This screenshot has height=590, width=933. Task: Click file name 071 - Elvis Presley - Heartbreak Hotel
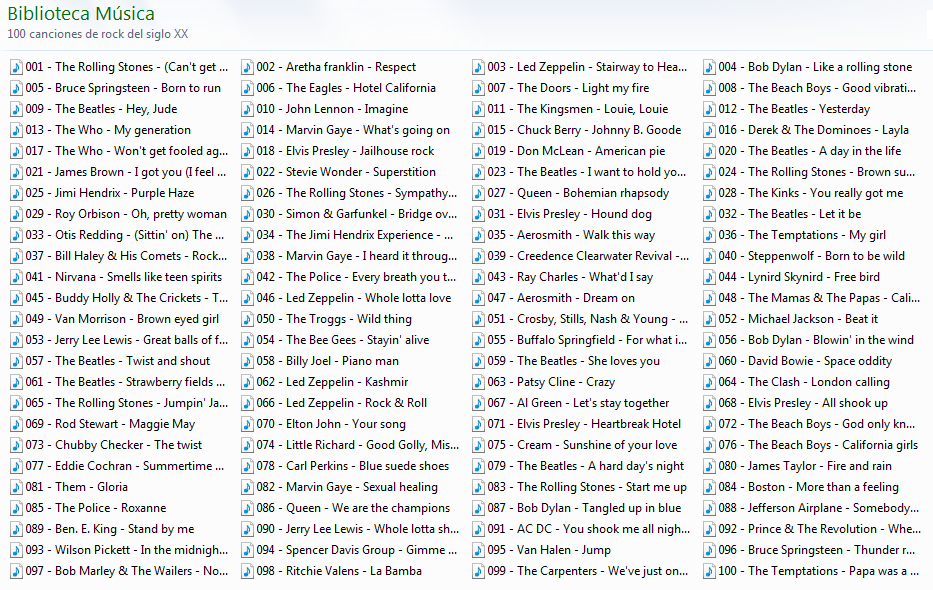(x=584, y=424)
